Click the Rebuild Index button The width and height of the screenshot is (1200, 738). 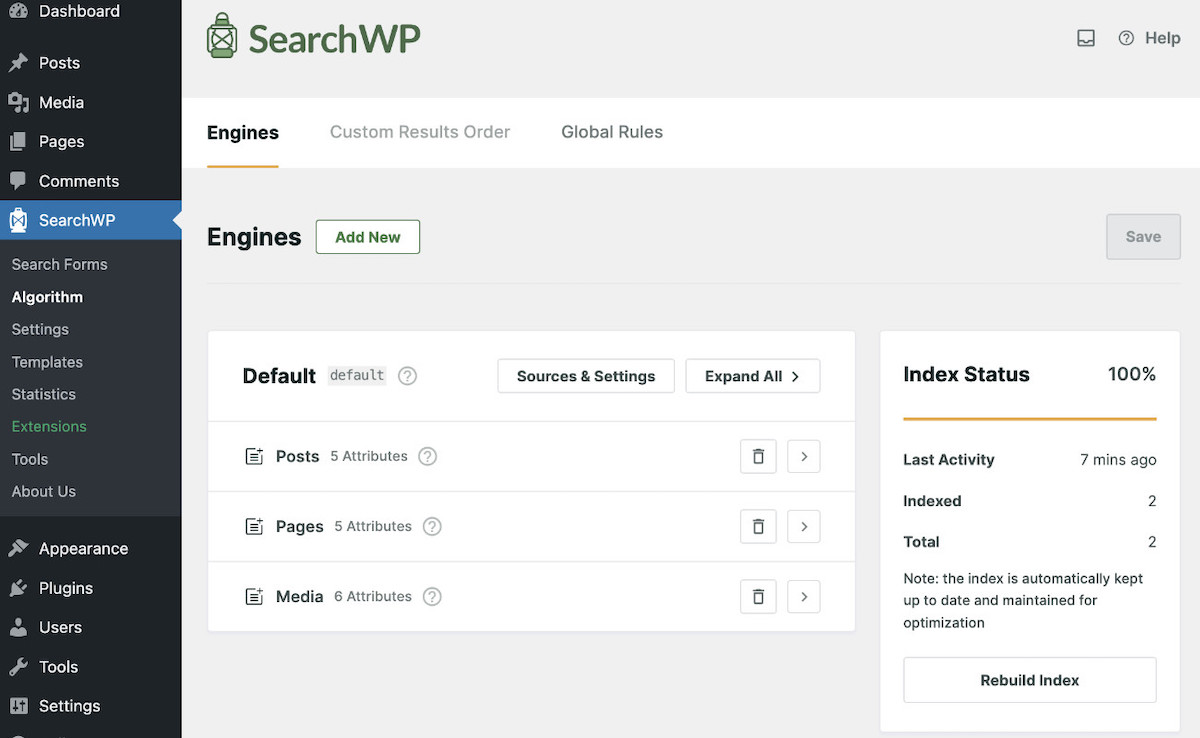tap(1030, 680)
